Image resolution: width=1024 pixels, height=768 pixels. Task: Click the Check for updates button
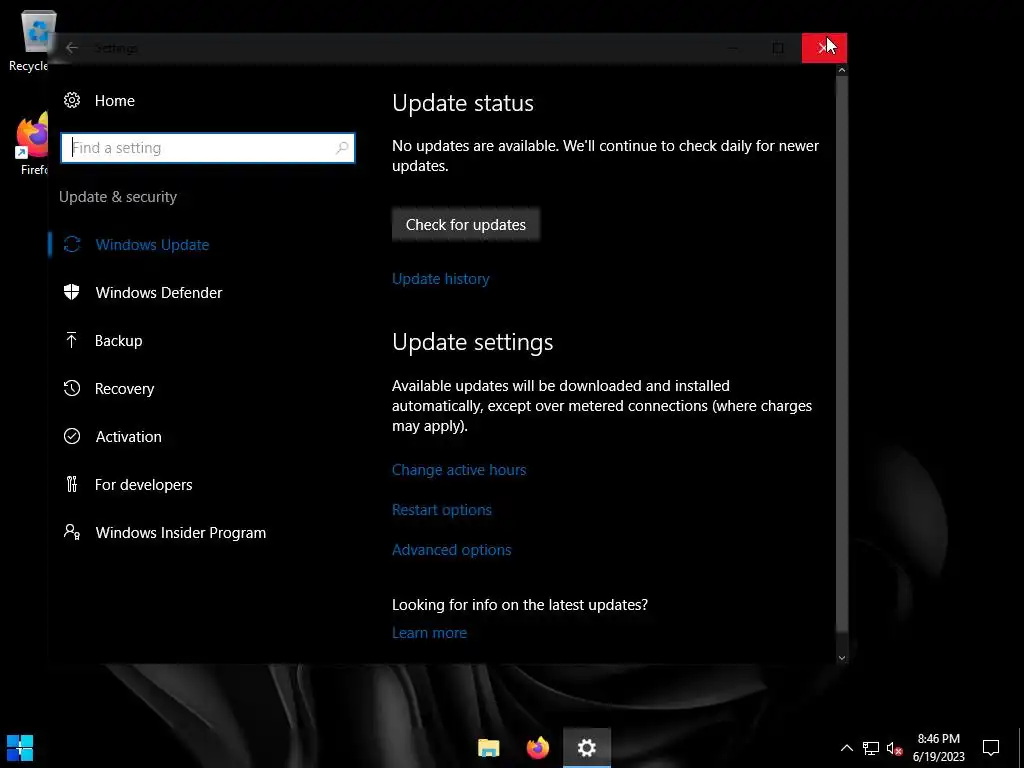point(466,225)
